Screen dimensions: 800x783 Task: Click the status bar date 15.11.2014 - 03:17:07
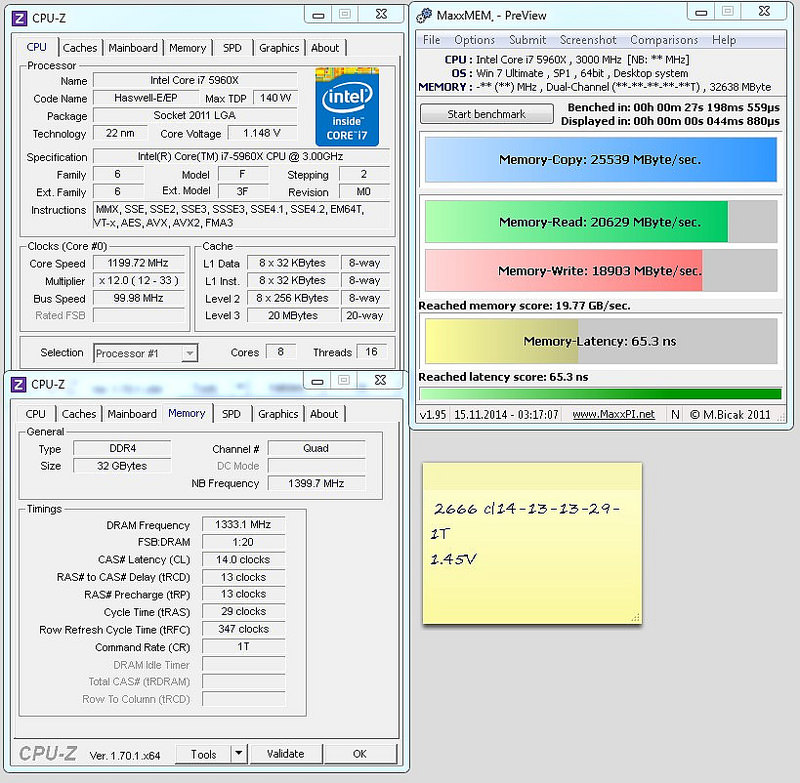click(506, 414)
